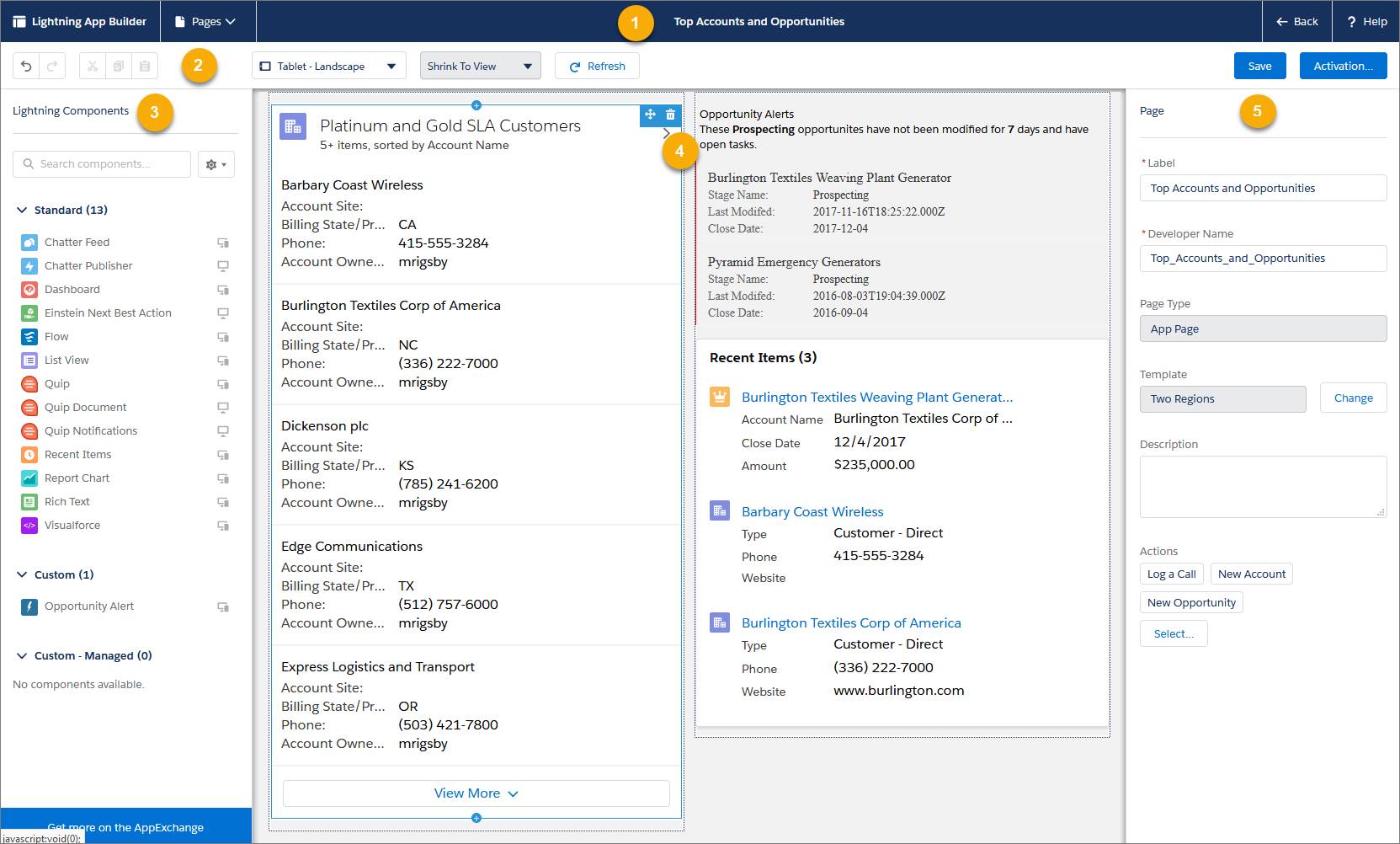
Task: Click the List View component icon
Action: (x=29, y=361)
